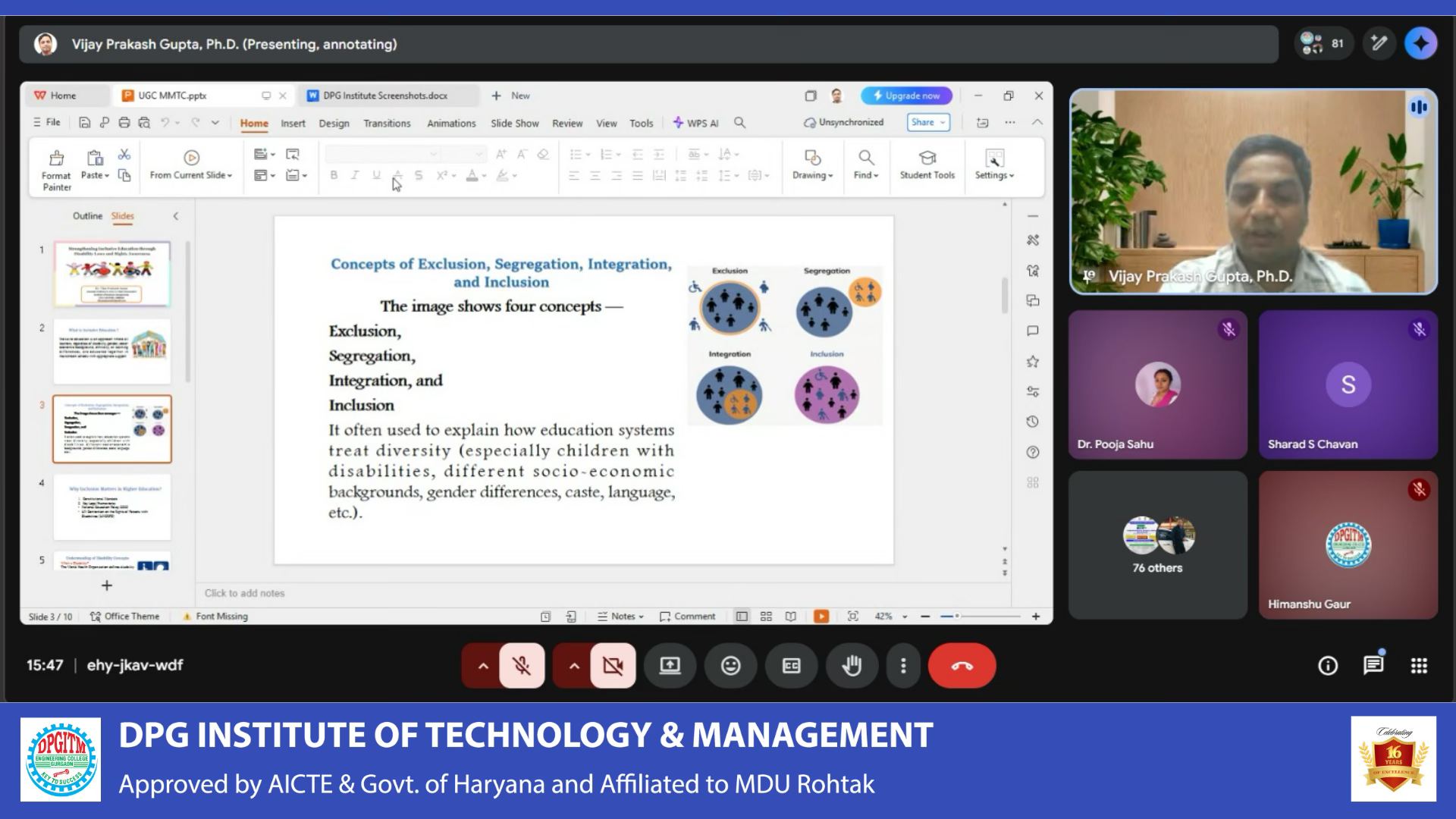Click the present screen icon

670,666
